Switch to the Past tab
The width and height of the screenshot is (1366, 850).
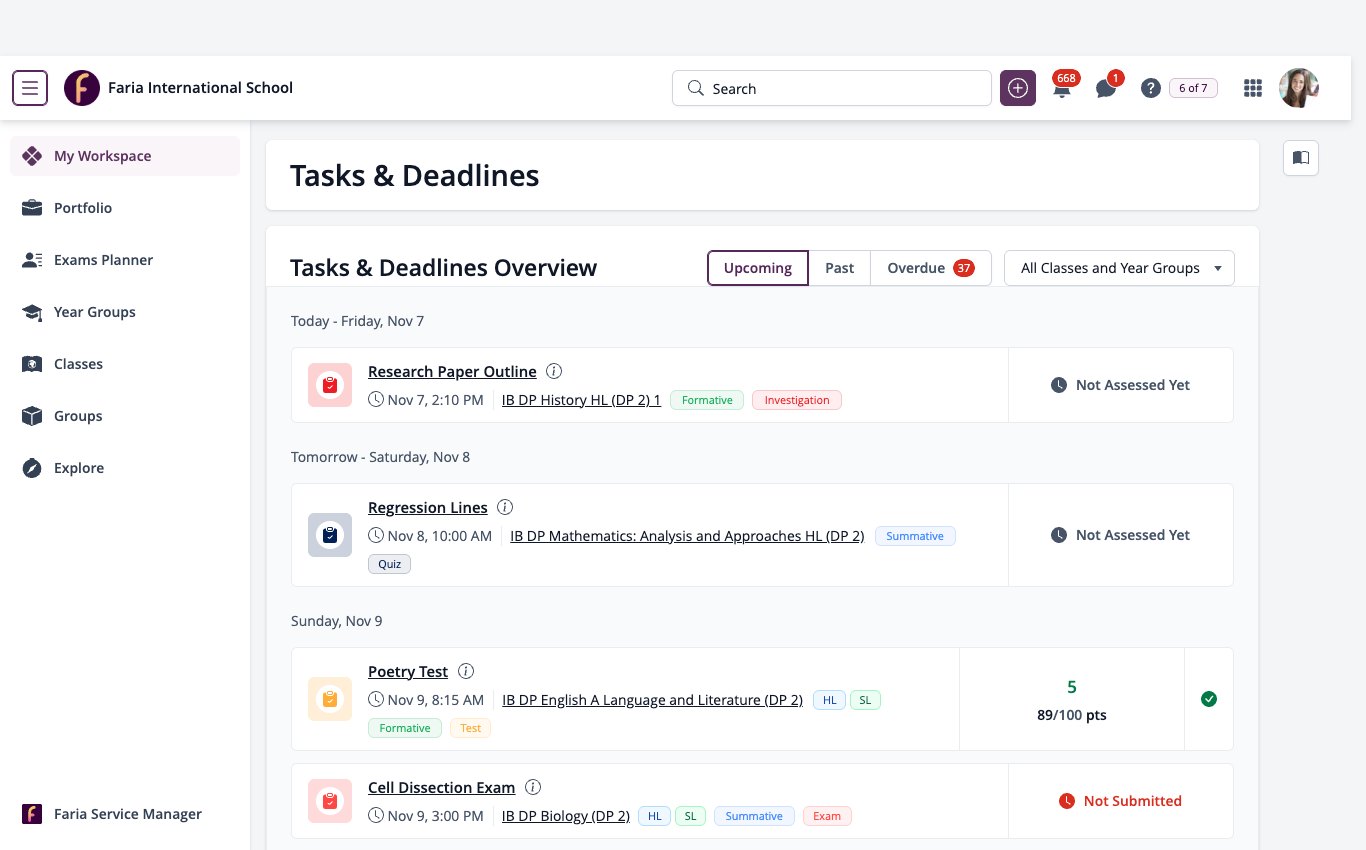click(x=840, y=268)
